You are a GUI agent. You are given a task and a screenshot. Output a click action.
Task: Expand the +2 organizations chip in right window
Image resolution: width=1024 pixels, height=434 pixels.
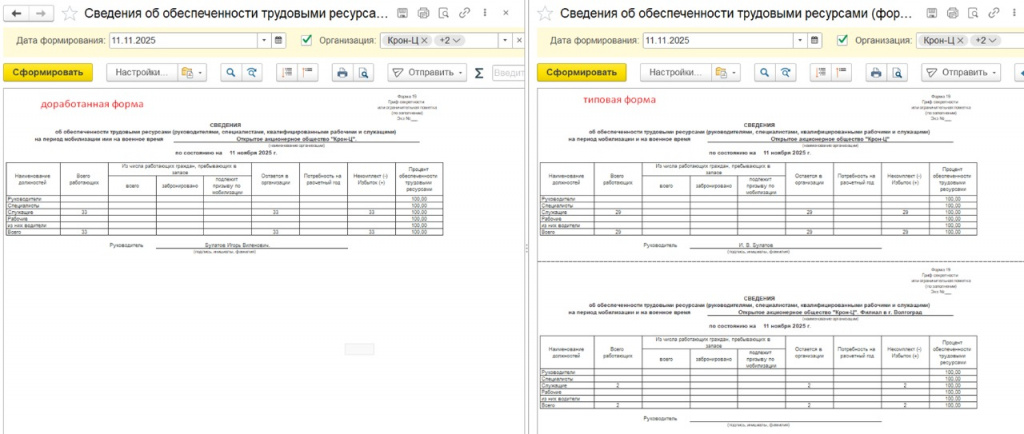985,40
